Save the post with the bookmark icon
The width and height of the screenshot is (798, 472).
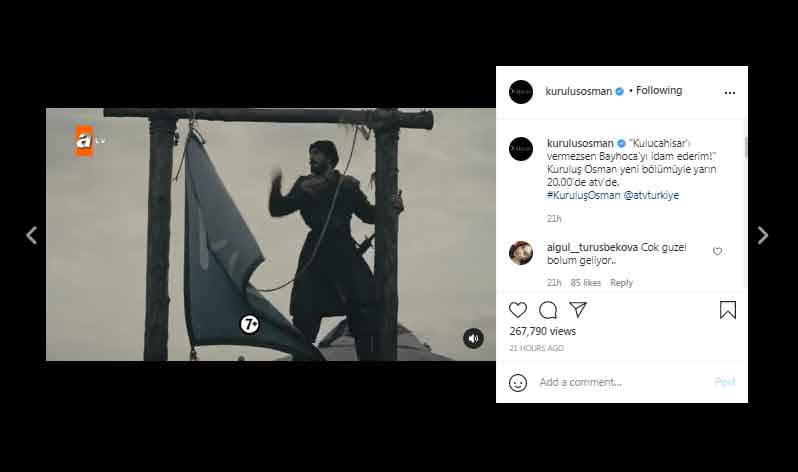728,310
